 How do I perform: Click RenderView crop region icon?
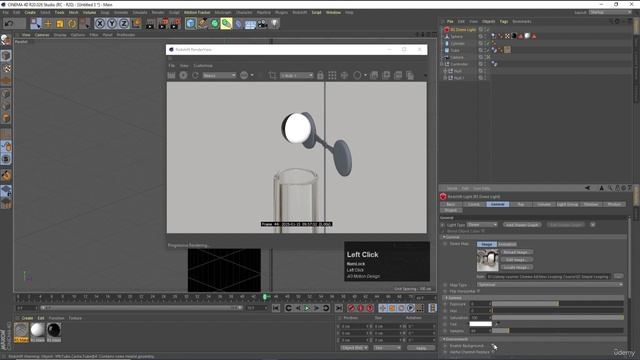coord(272,76)
